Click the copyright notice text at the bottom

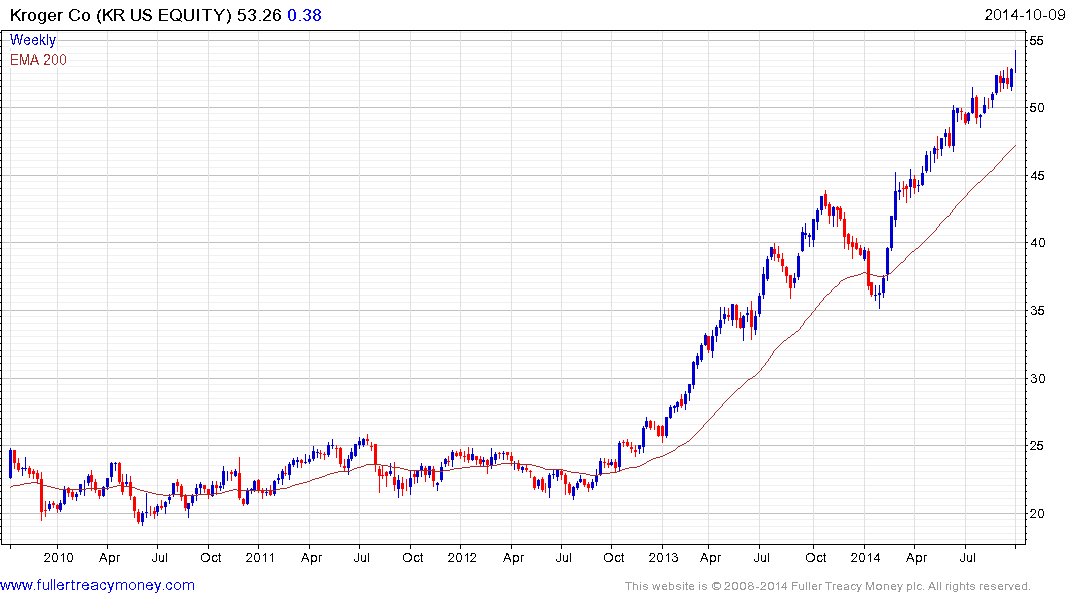[x=828, y=586]
